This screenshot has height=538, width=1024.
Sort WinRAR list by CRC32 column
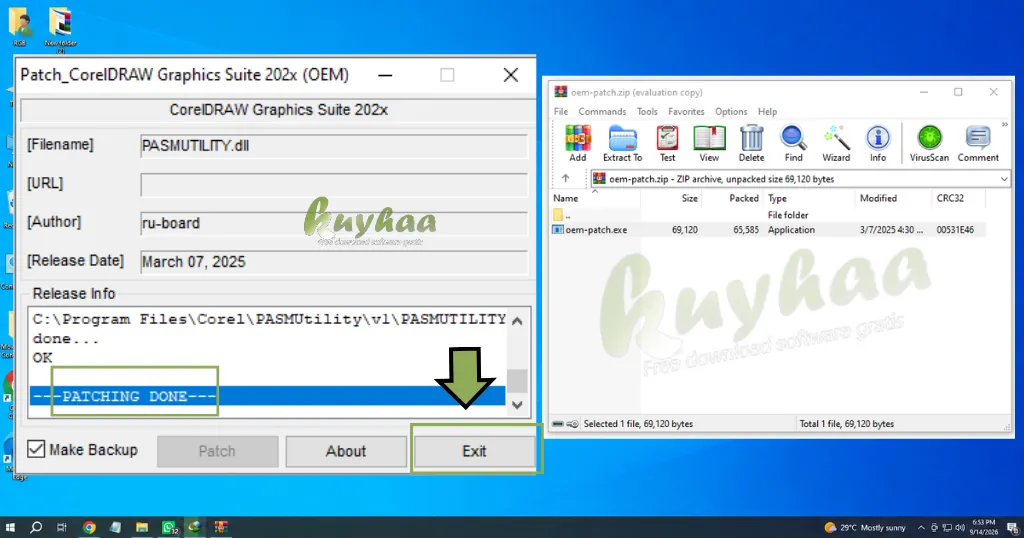[958, 198]
